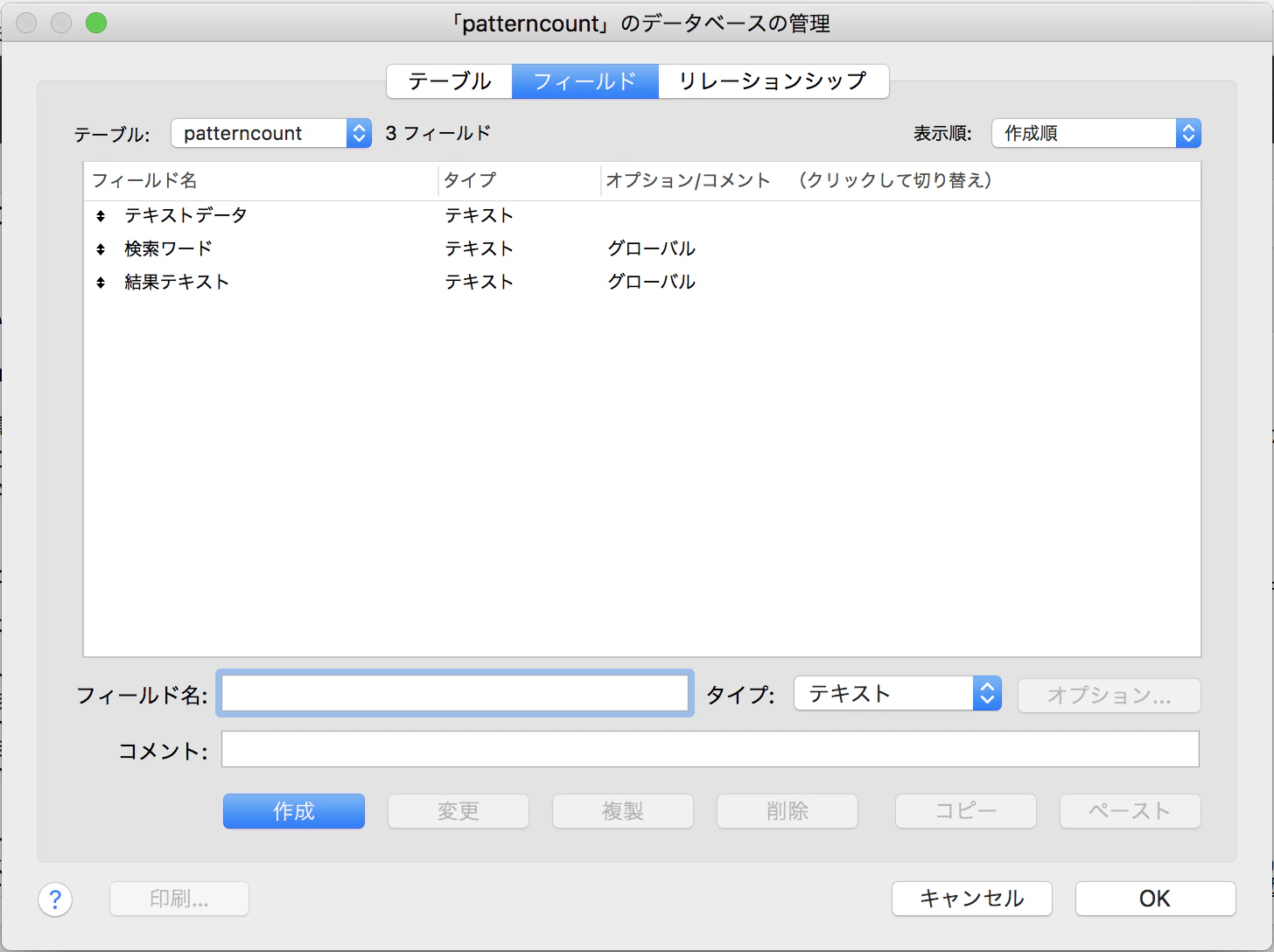Click reorder handle for 結果テキスト field
Viewport: 1274px width, 952px height.
[x=101, y=282]
